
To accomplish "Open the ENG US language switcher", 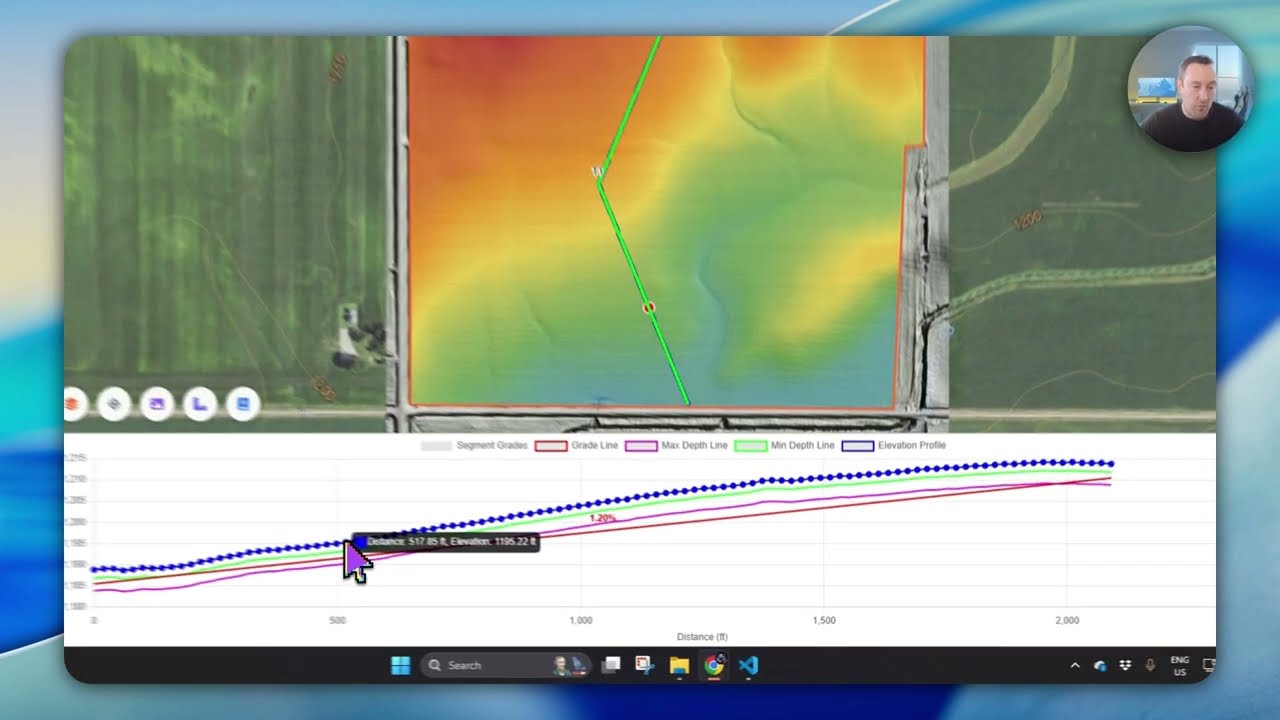I will pos(1180,666).
